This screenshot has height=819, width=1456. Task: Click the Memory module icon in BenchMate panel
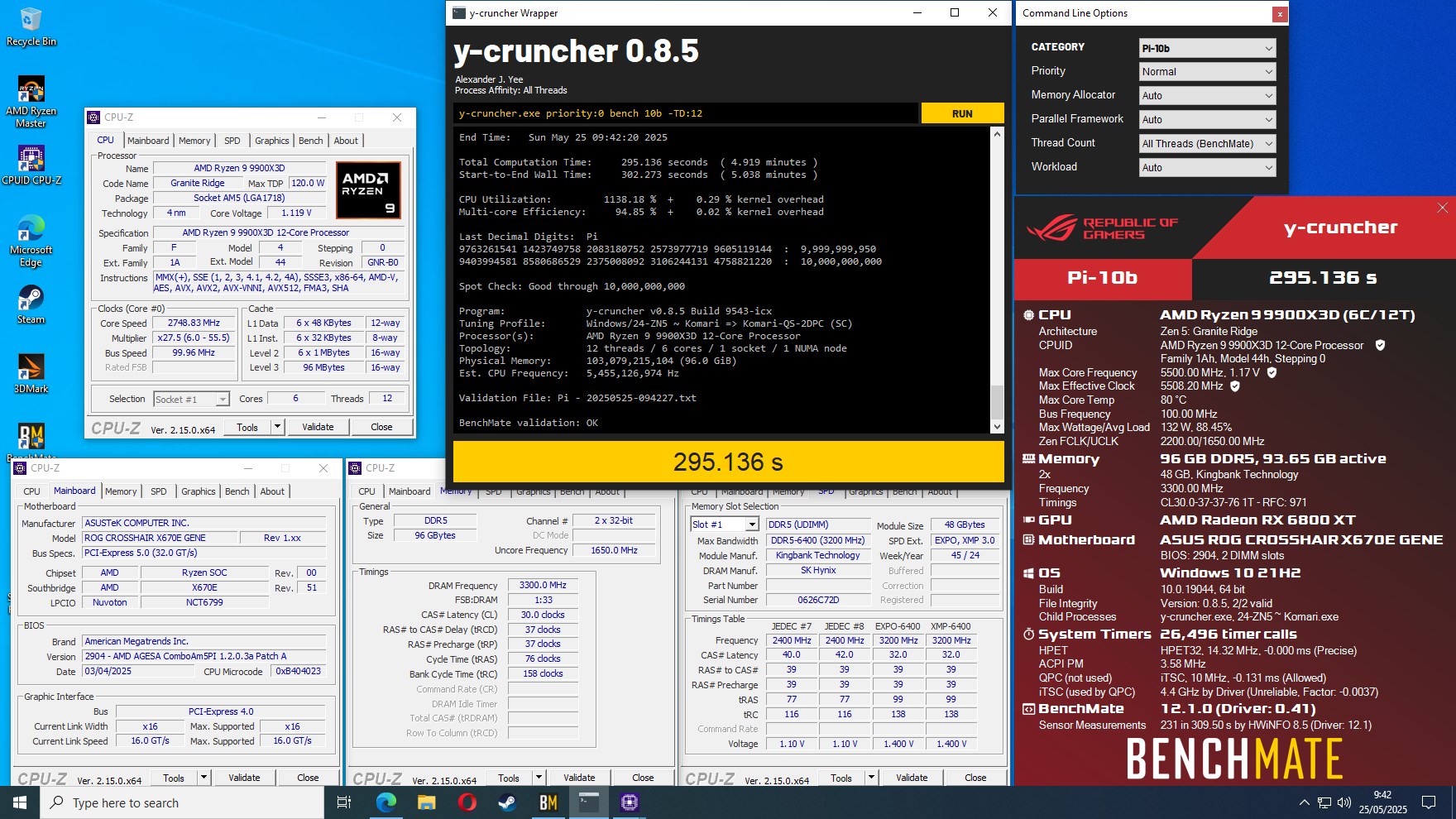[1028, 458]
